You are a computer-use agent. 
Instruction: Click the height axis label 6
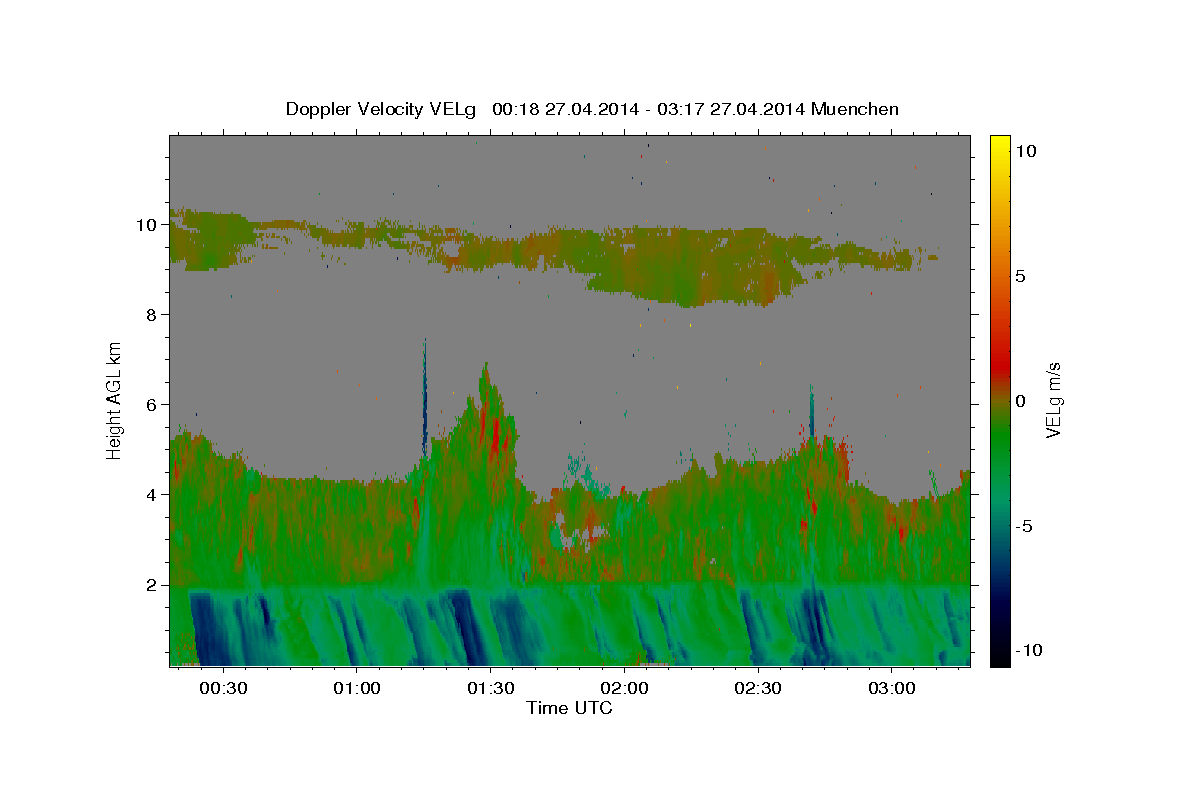coord(154,405)
